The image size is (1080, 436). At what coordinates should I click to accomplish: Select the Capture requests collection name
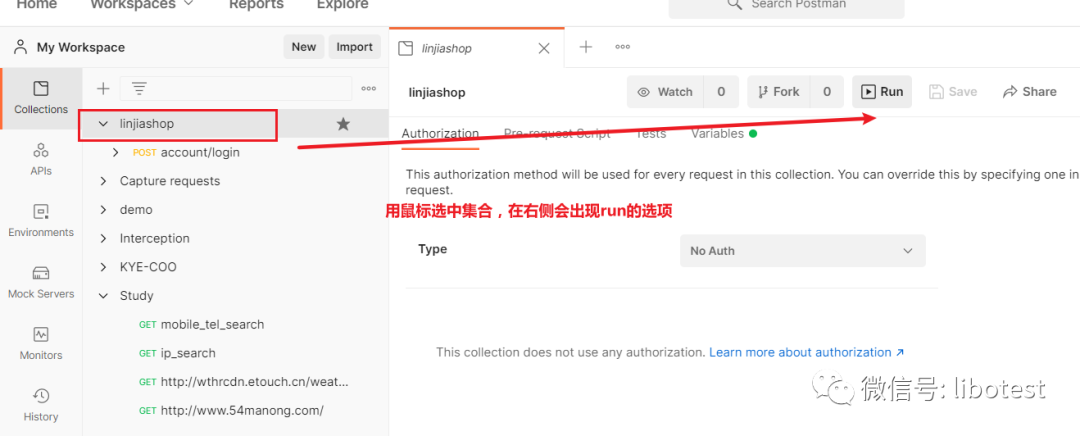point(170,181)
